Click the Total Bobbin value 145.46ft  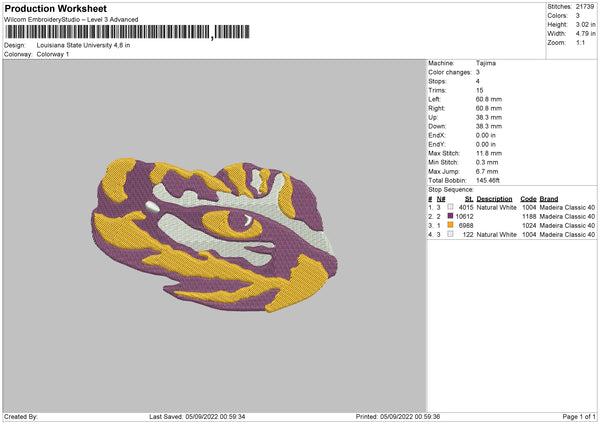488,180
